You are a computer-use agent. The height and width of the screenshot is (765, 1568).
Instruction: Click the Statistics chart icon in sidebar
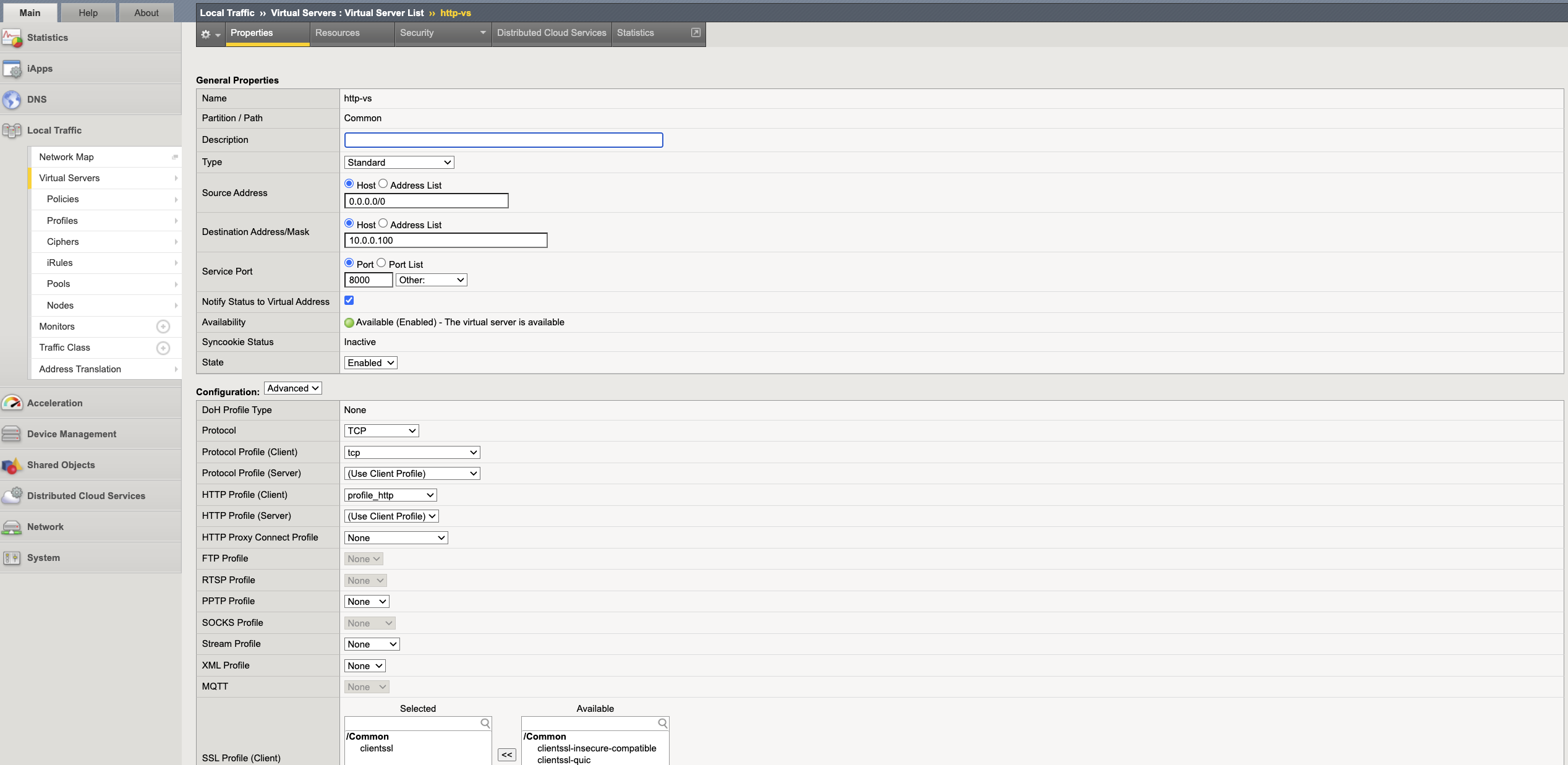point(12,38)
